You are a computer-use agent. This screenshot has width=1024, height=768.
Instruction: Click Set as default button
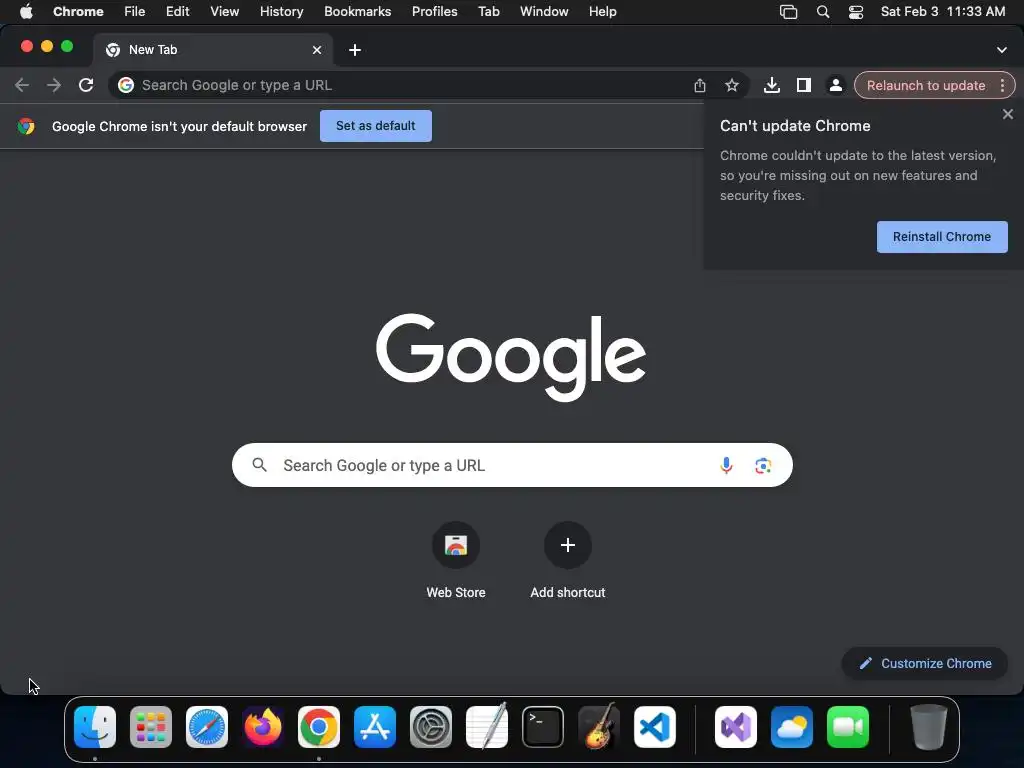click(376, 125)
